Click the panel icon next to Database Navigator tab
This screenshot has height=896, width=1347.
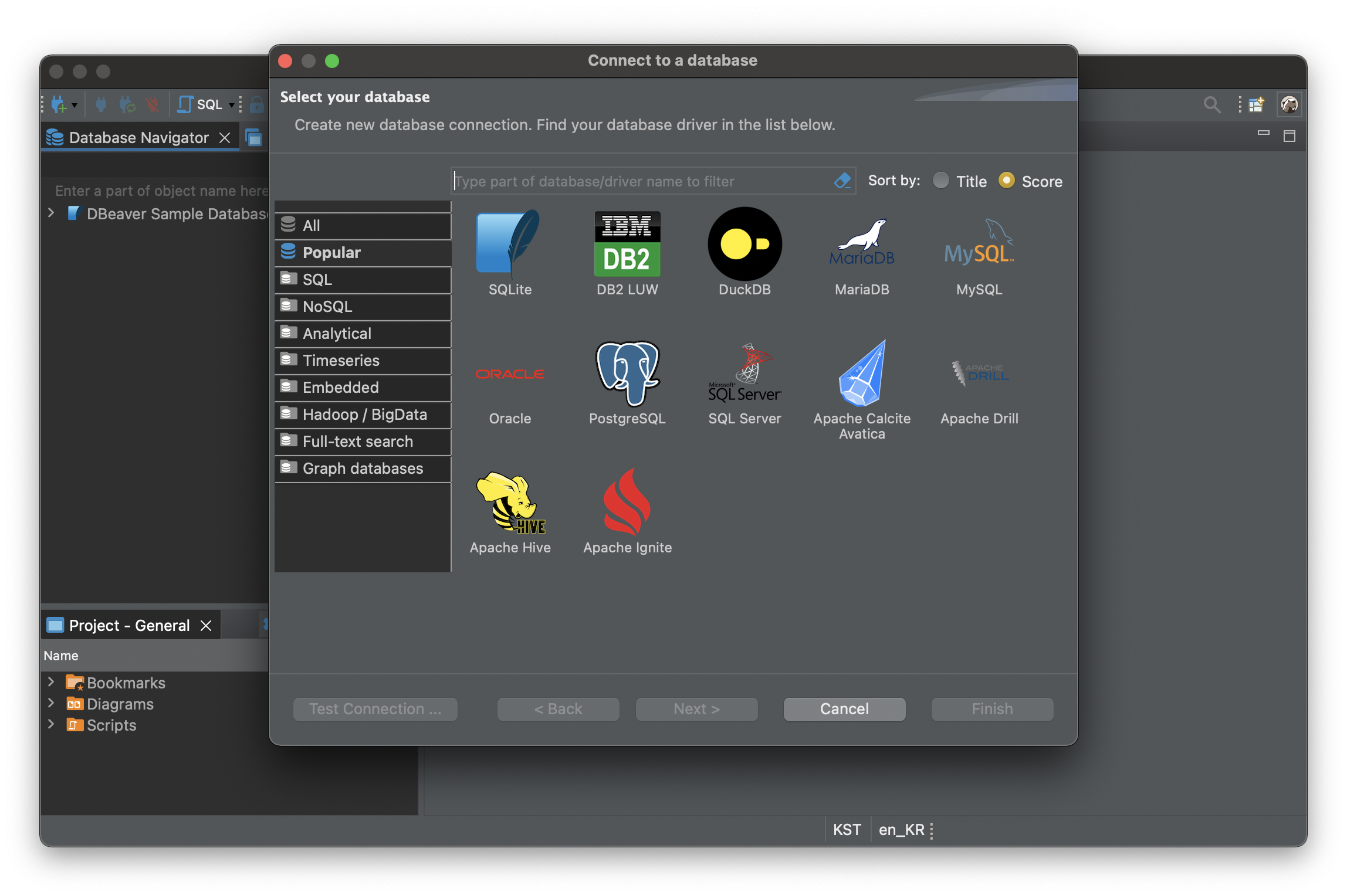253,138
